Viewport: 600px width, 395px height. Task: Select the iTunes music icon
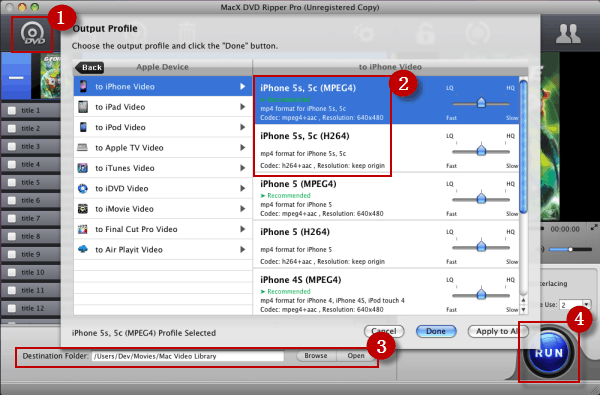tap(83, 168)
